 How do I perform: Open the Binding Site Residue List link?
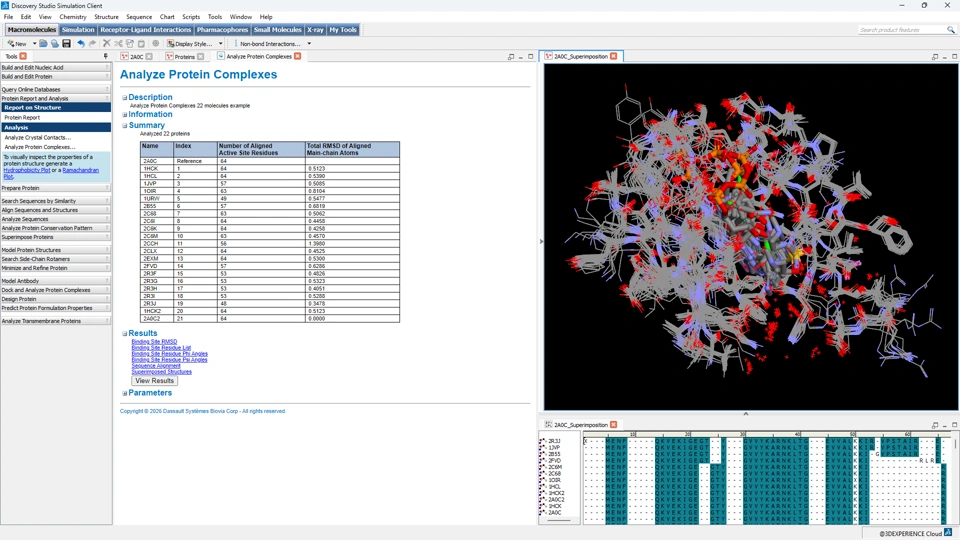tap(161, 348)
